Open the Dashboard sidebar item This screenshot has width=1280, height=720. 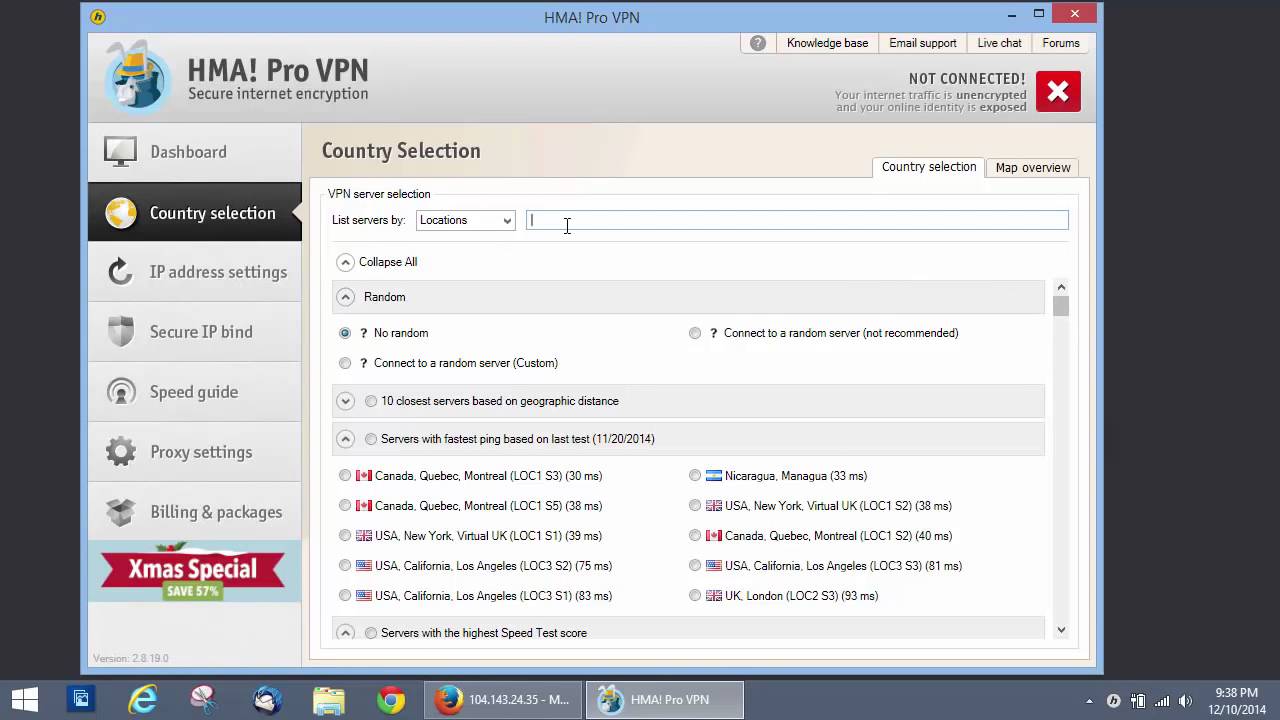(x=194, y=152)
